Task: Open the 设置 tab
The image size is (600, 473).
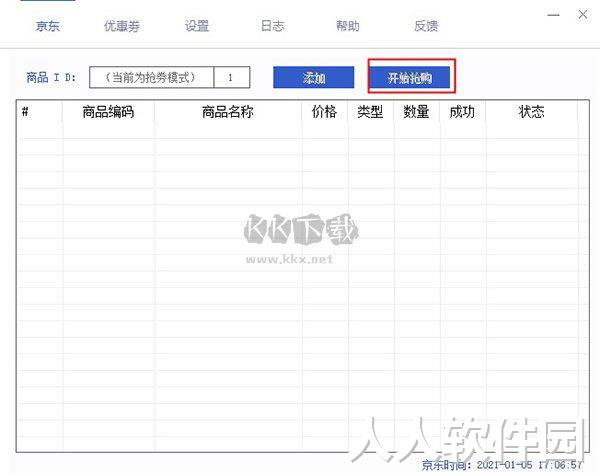Action: click(197, 26)
